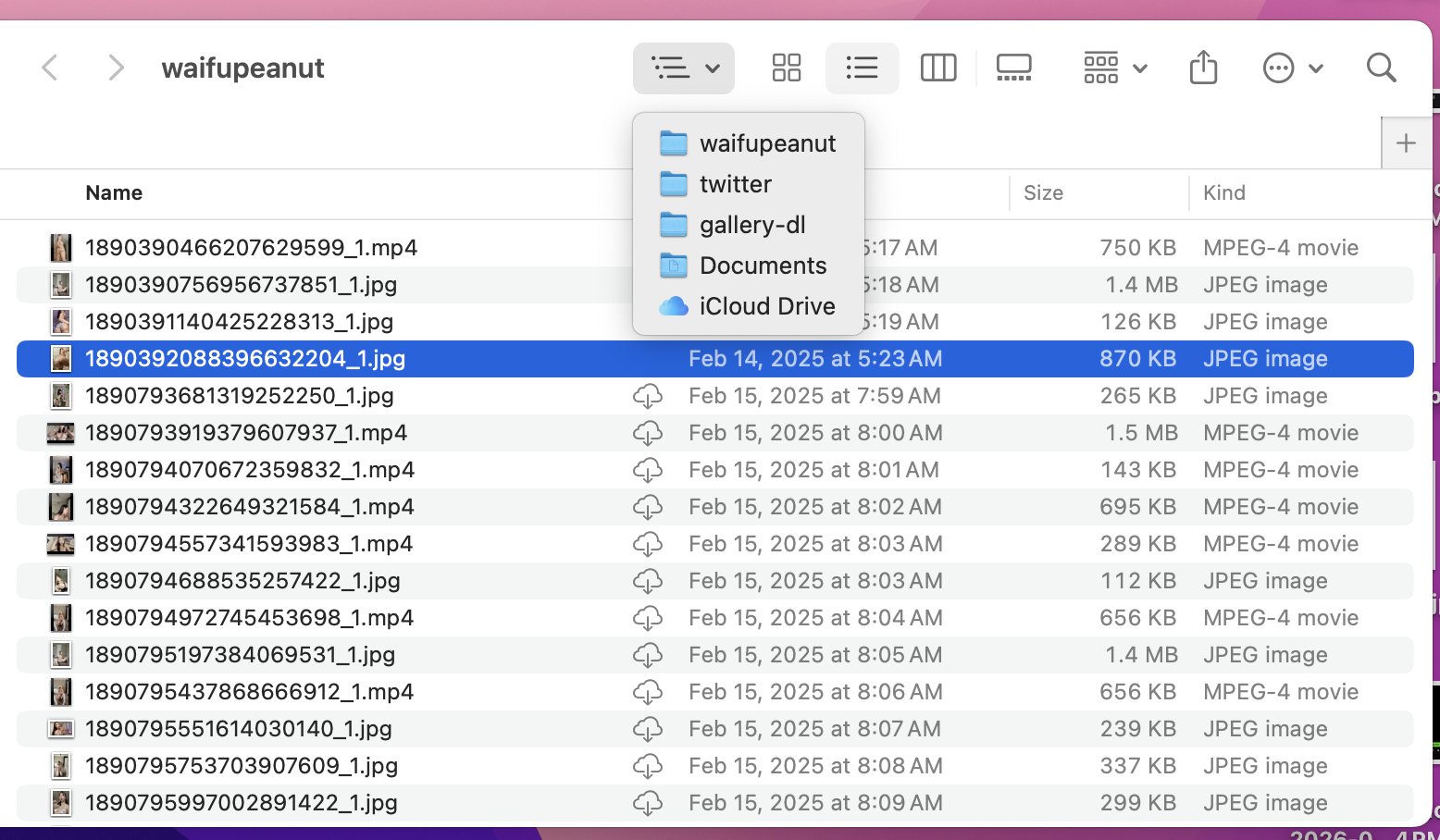Open the Share menu

[x=1203, y=68]
